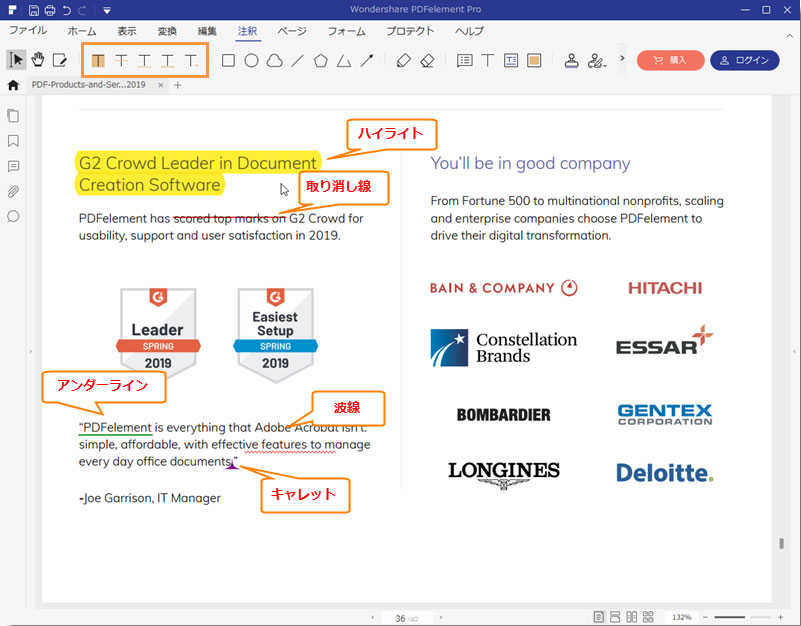Redo the last action
This screenshot has width=801, height=626.
83,10
